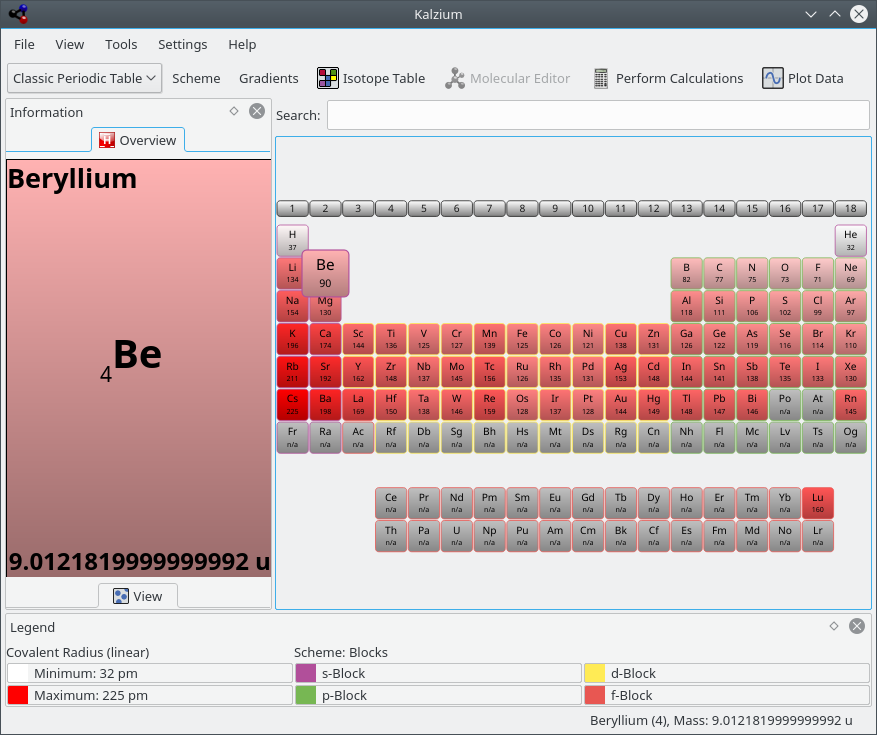This screenshot has height=735, width=877.
Task: Switch to the Overview tab
Action: click(x=138, y=140)
